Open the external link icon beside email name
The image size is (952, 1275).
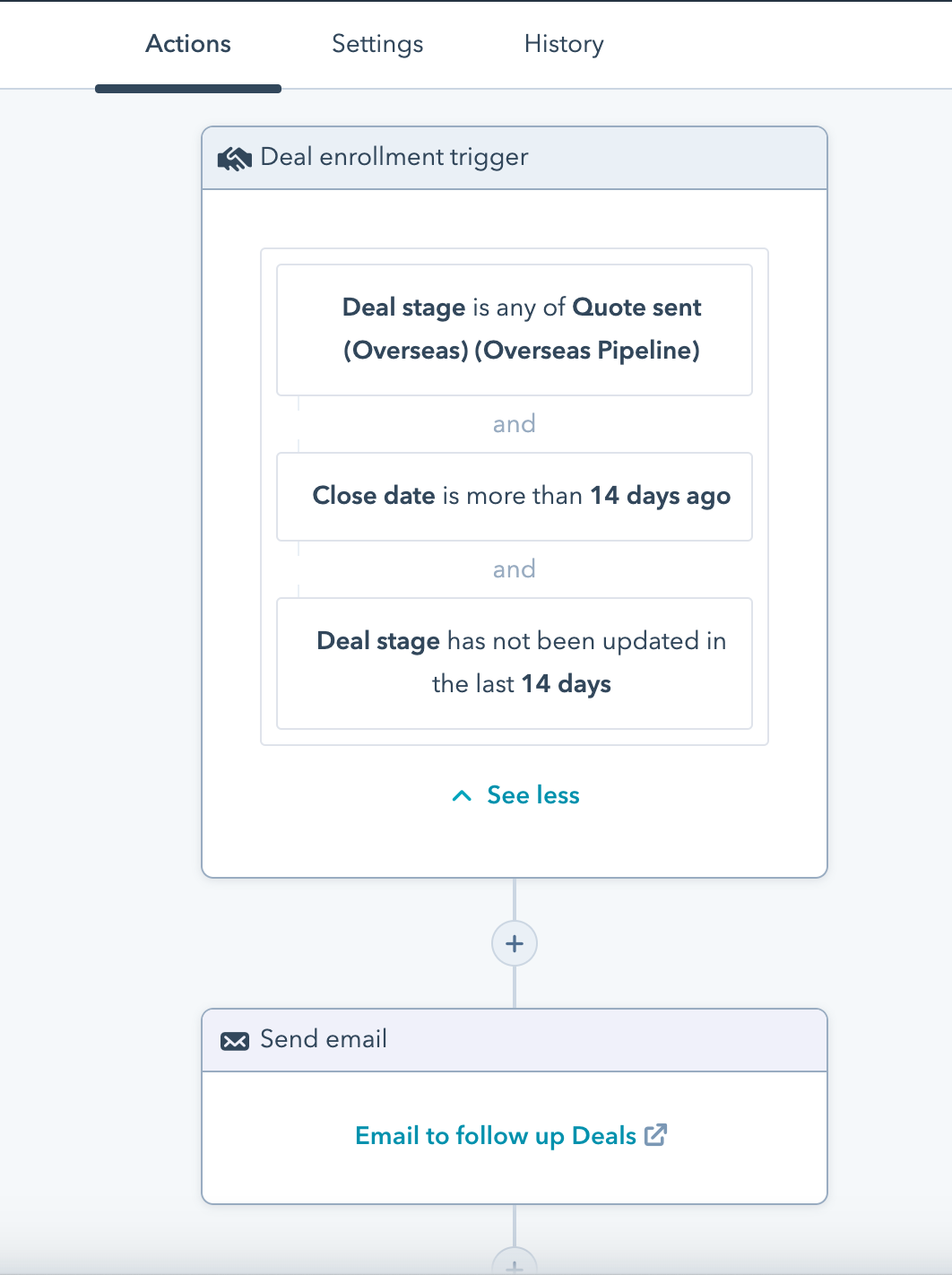(656, 1135)
